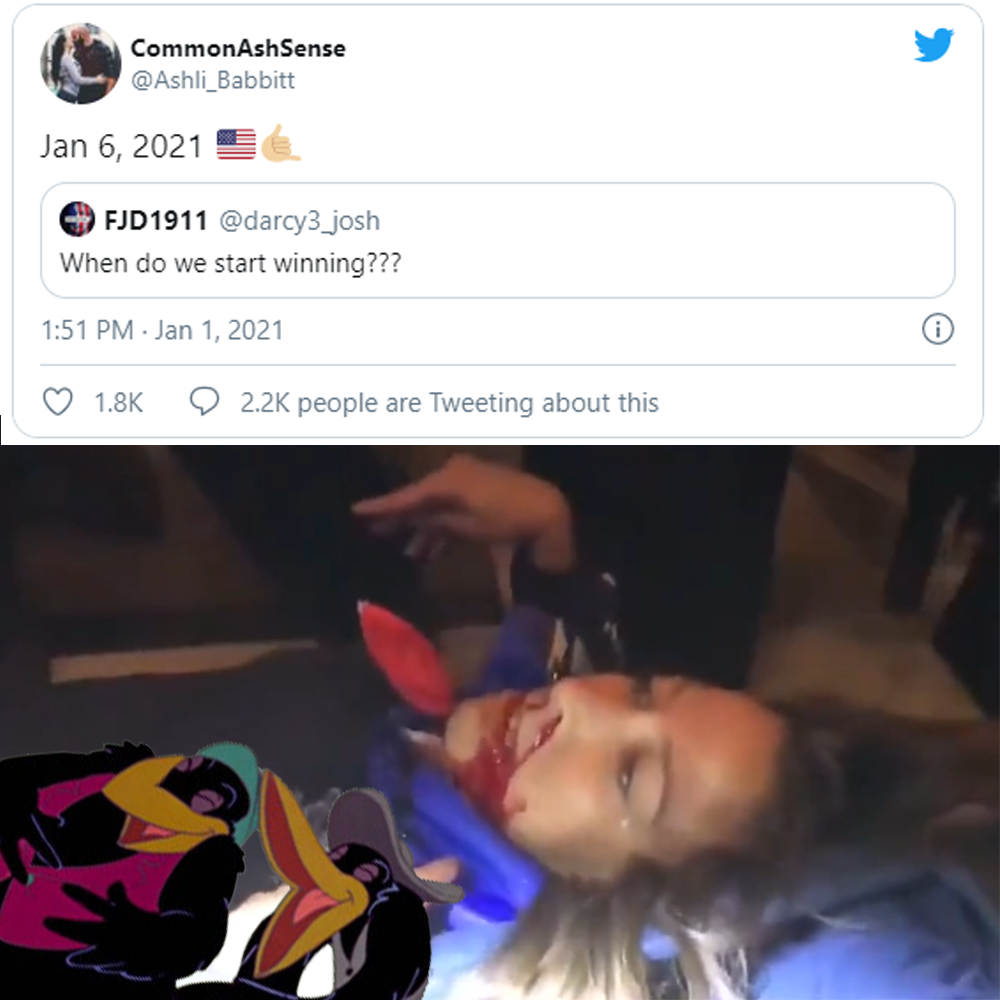
Task: Select quoted text When do we start winning???
Action: coord(230,263)
